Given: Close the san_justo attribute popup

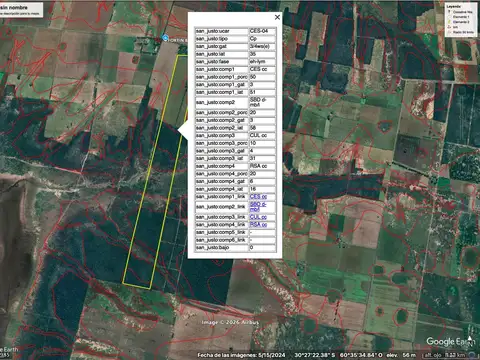Looking at the screenshot, I should pyautogui.click(x=277, y=17).
